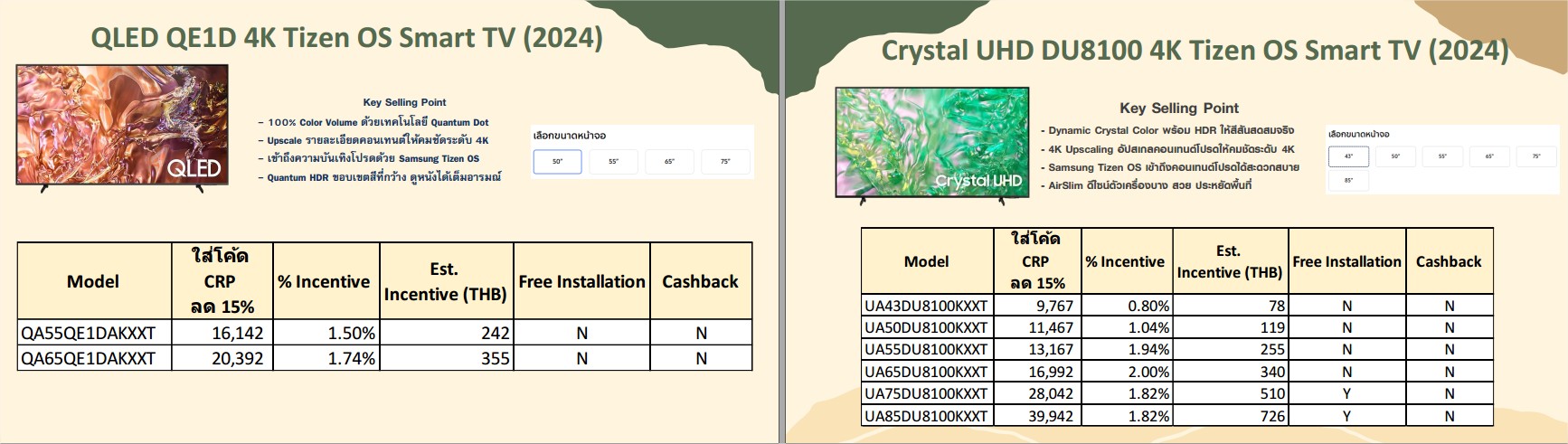Click the UA43DU8100KXXT model cell

[927, 306]
